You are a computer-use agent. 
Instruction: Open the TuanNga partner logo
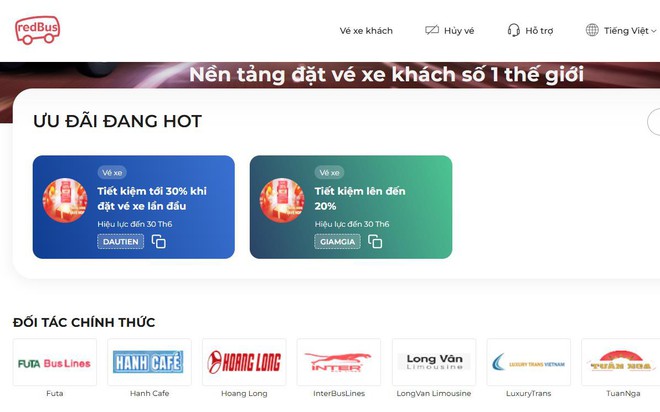pyautogui.click(x=621, y=362)
